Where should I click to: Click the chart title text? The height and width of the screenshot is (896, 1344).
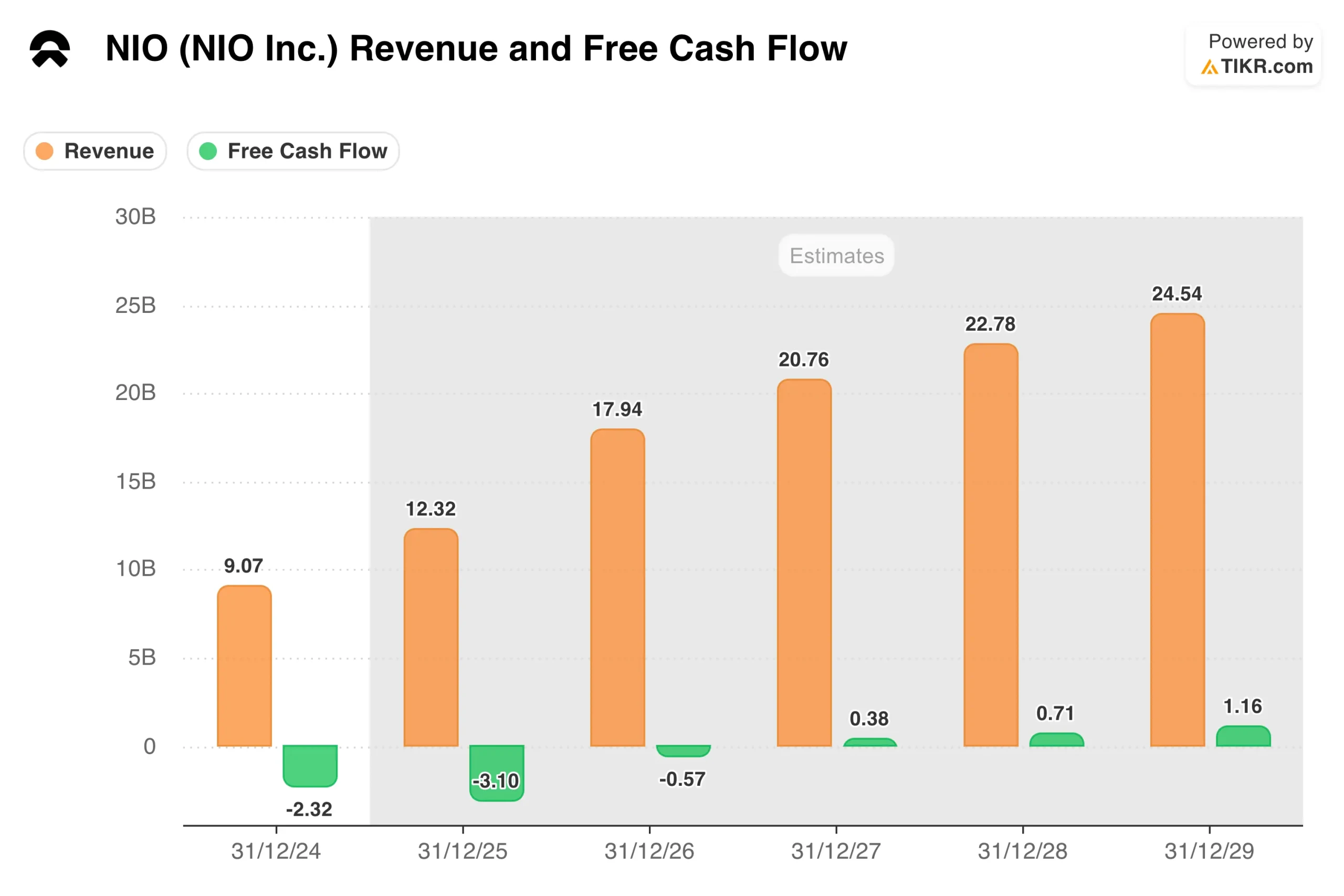click(x=476, y=49)
